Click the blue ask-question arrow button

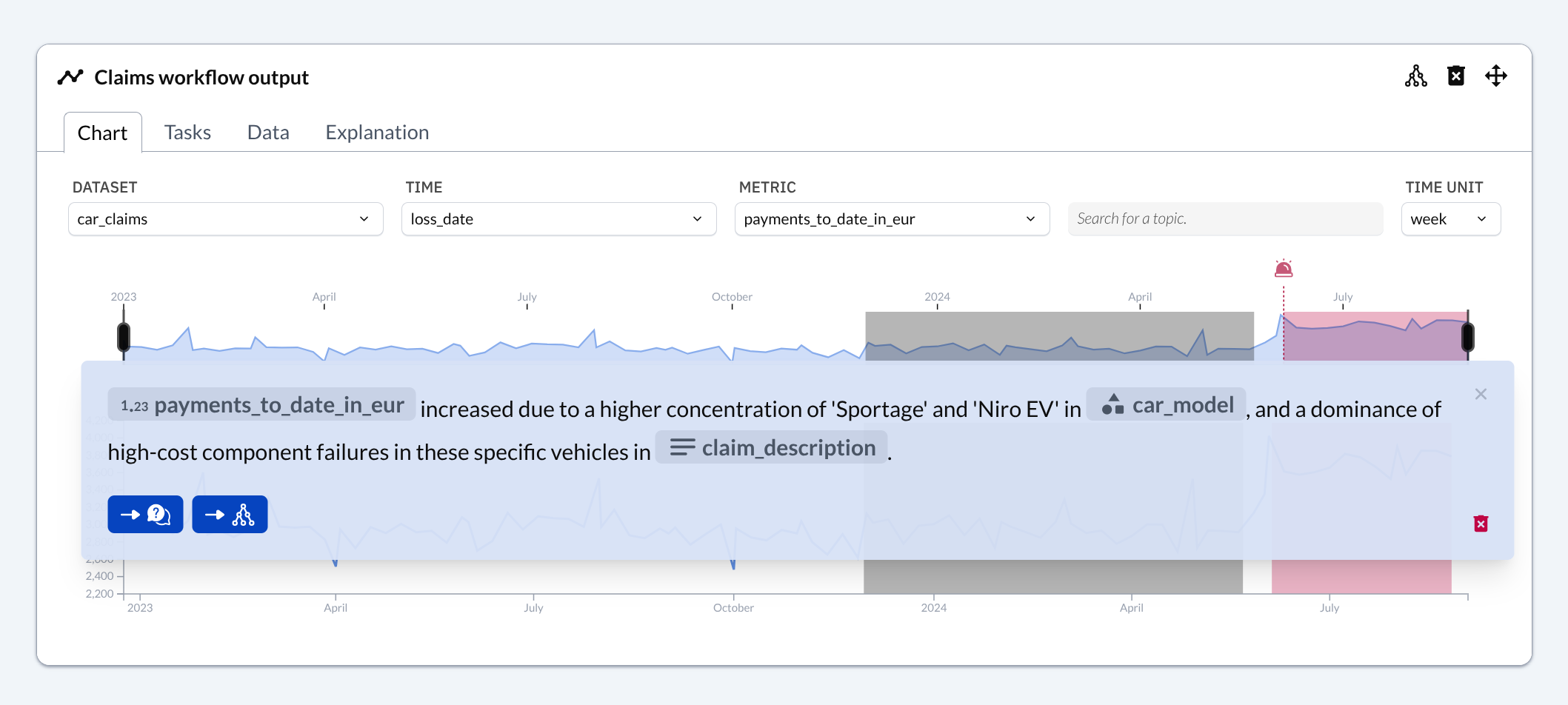pos(145,515)
